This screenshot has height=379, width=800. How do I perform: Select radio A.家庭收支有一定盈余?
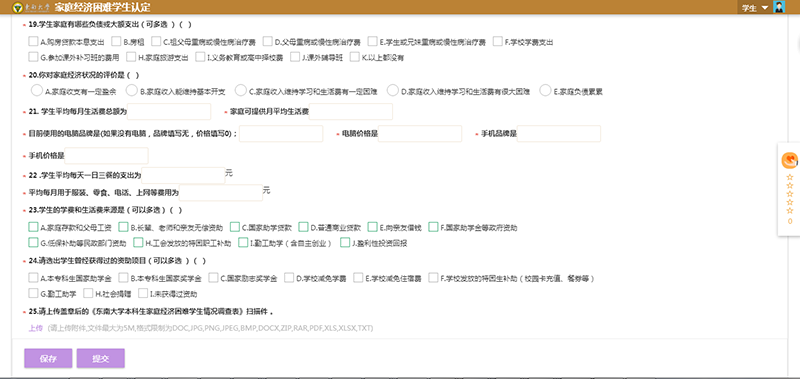click(x=36, y=90)
